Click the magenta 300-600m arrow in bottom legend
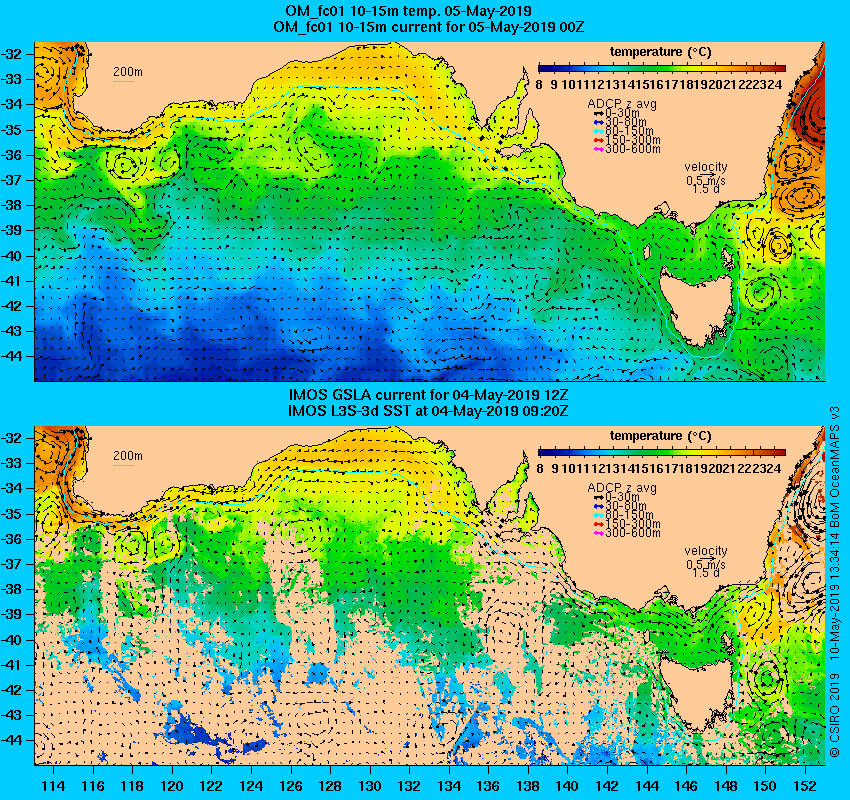The image size is (850, 800). point(598,533)
